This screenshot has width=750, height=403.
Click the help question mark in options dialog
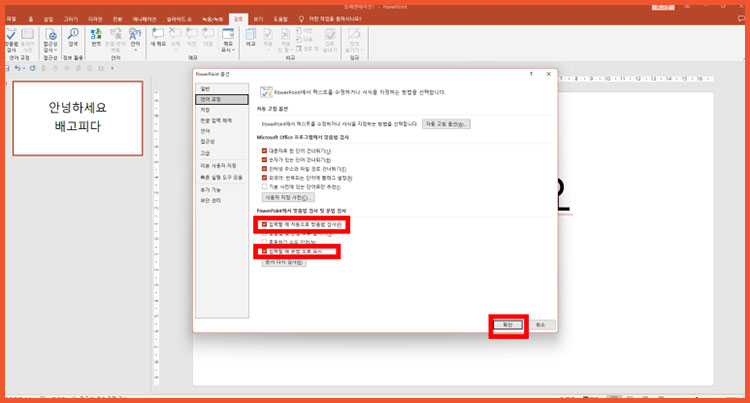[x=531, y=74]
